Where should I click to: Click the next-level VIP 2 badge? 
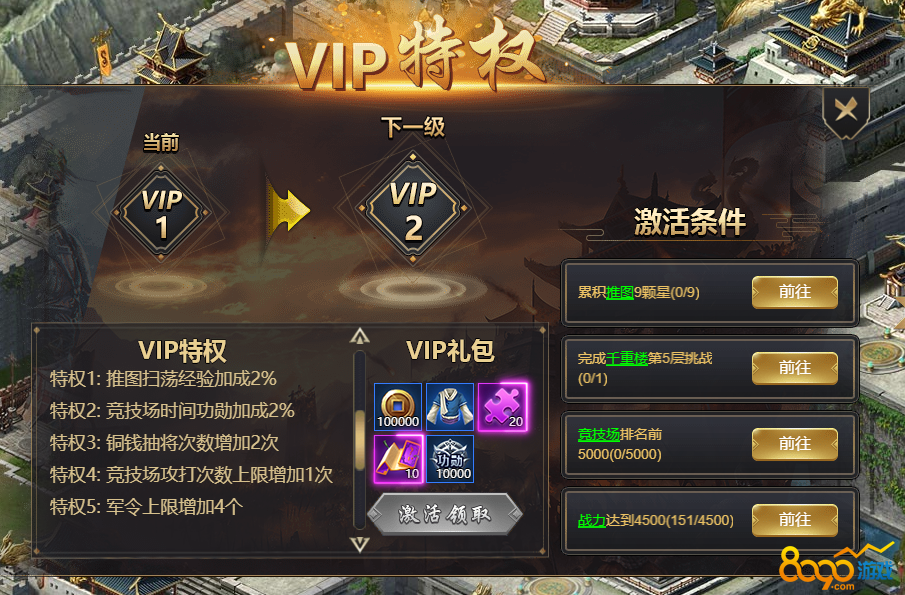413,208
